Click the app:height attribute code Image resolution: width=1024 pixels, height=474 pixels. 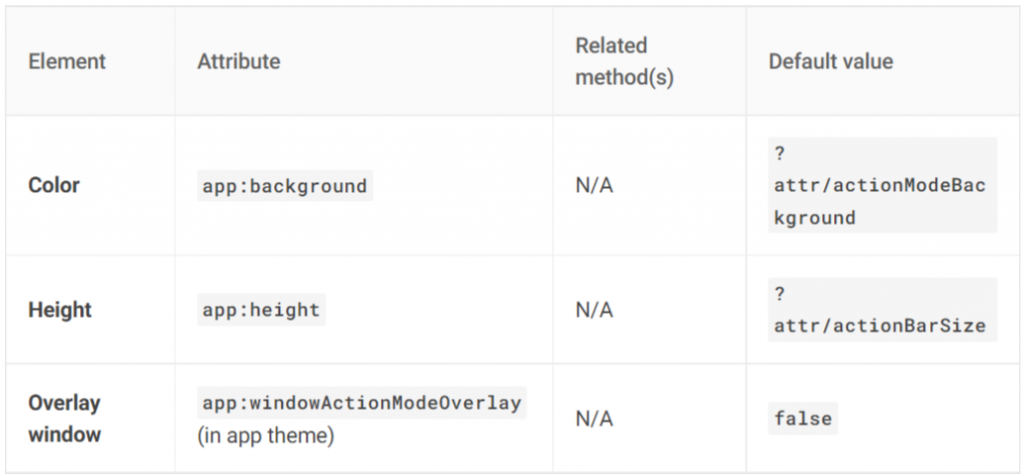[262, 310]
